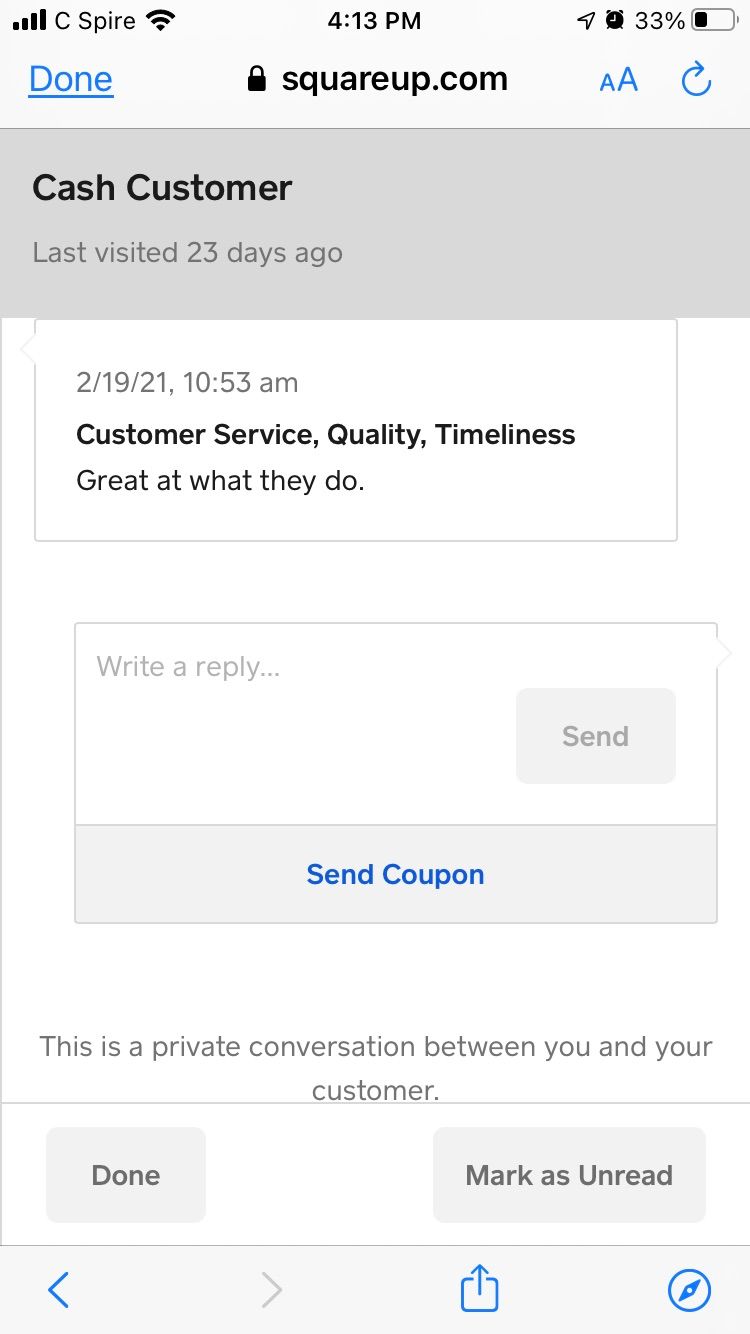Open in Safari compass icon
The width and height of the screenshot is (750, 1334).
point(689,1290)
